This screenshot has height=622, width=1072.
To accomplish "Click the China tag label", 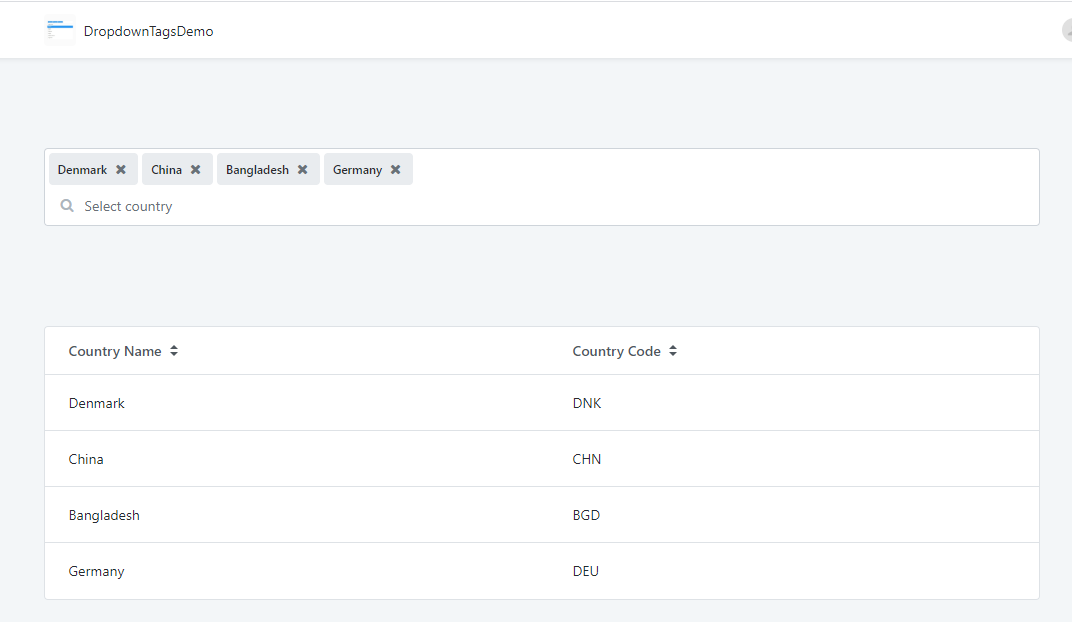I will tap(166, 170).
